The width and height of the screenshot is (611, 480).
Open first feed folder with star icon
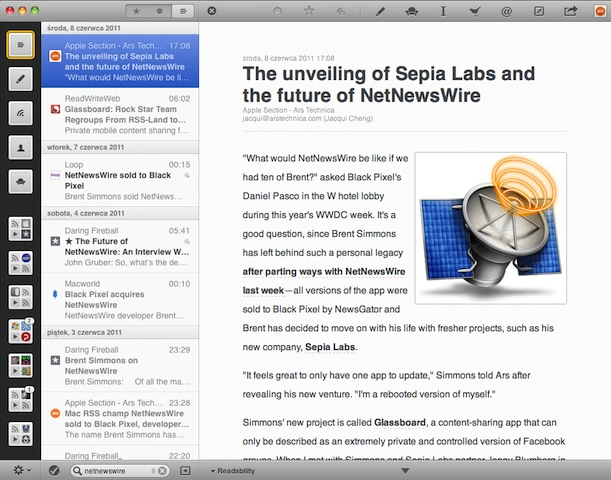pyautogui.click(x=21, y=229)
